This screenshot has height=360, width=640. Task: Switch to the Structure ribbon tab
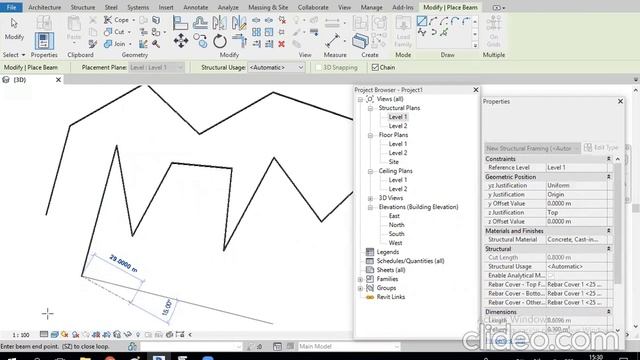[83, 7]
